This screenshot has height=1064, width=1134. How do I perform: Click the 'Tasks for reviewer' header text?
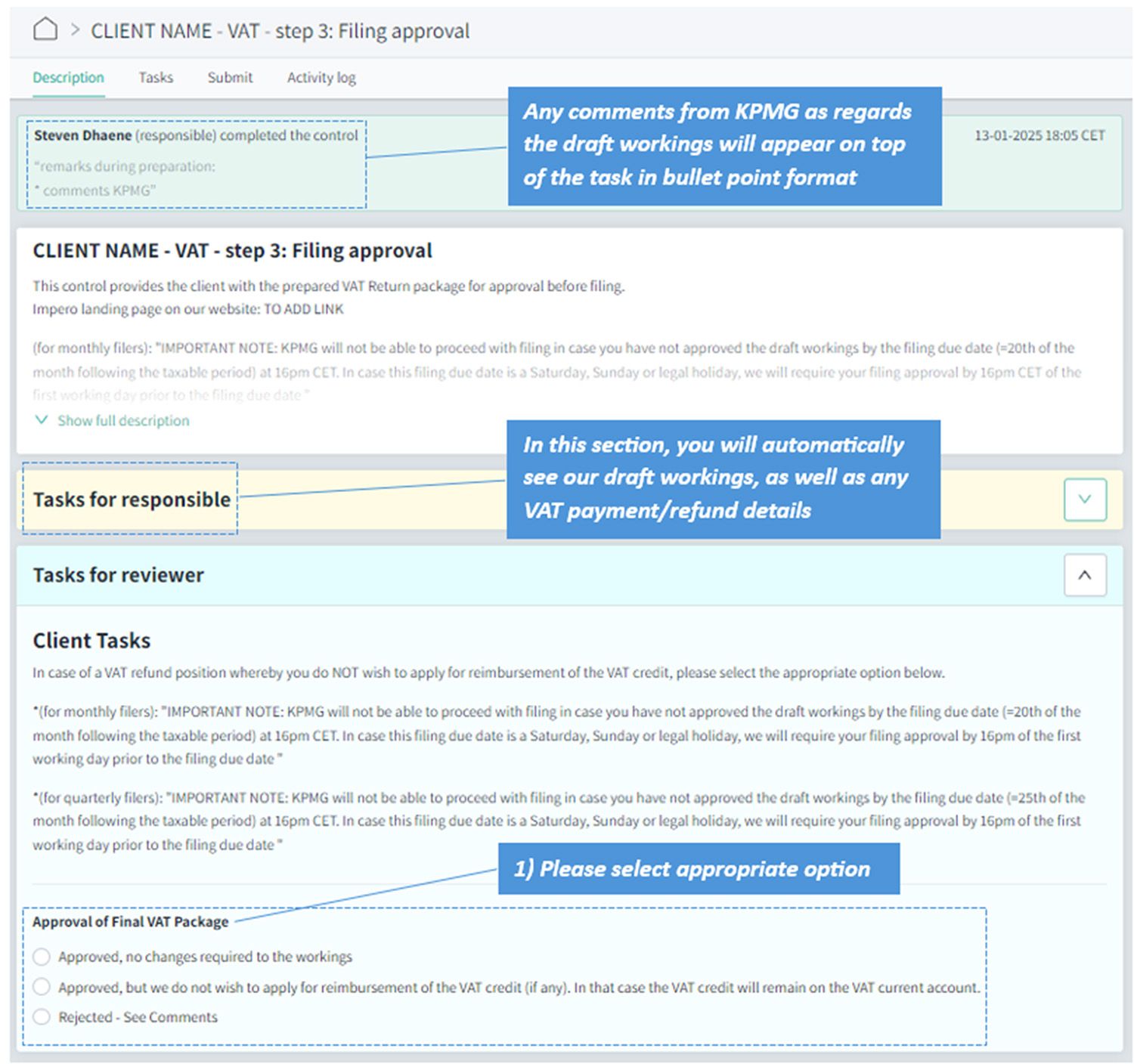pyautogui.click(x=119, y=575)
